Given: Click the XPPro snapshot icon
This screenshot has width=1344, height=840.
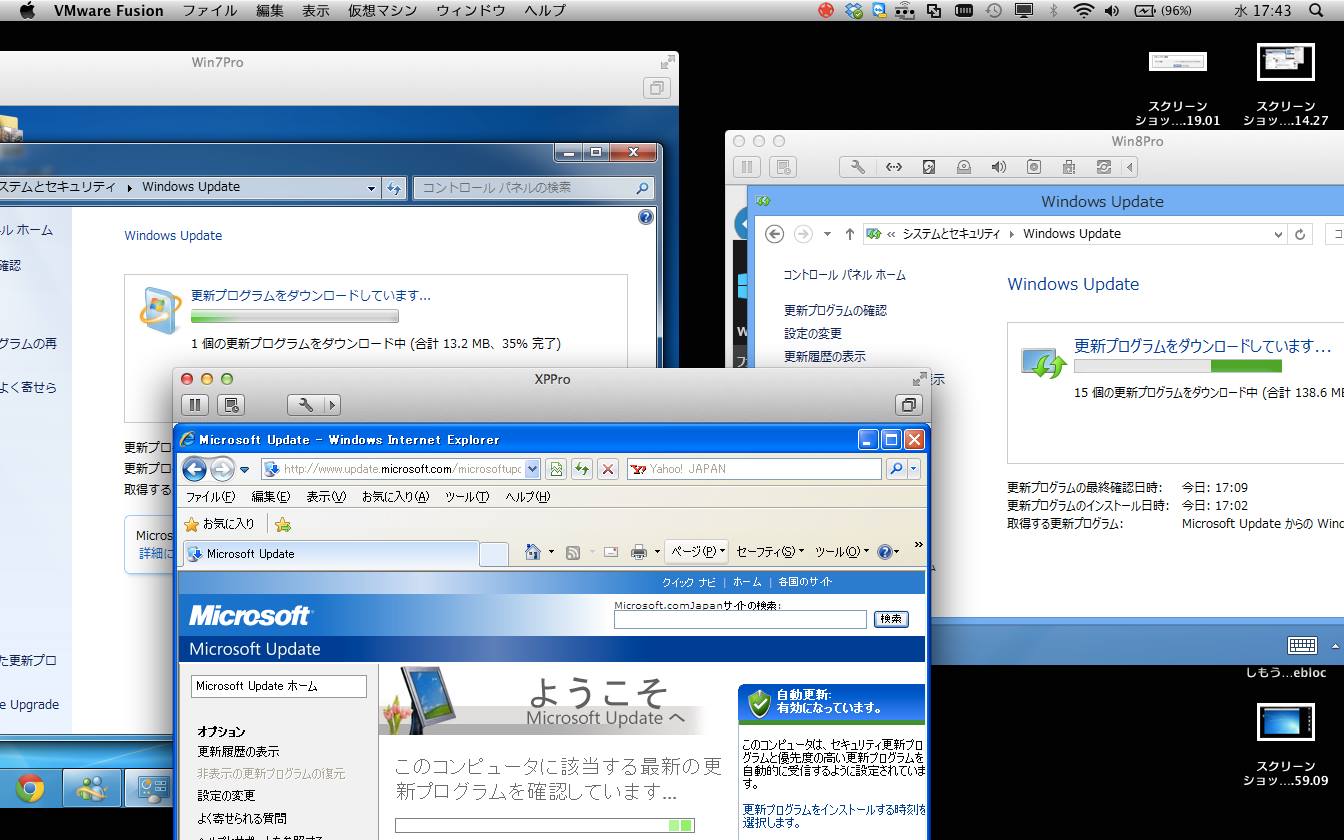Looking at the screenshot, I should 231,405.
